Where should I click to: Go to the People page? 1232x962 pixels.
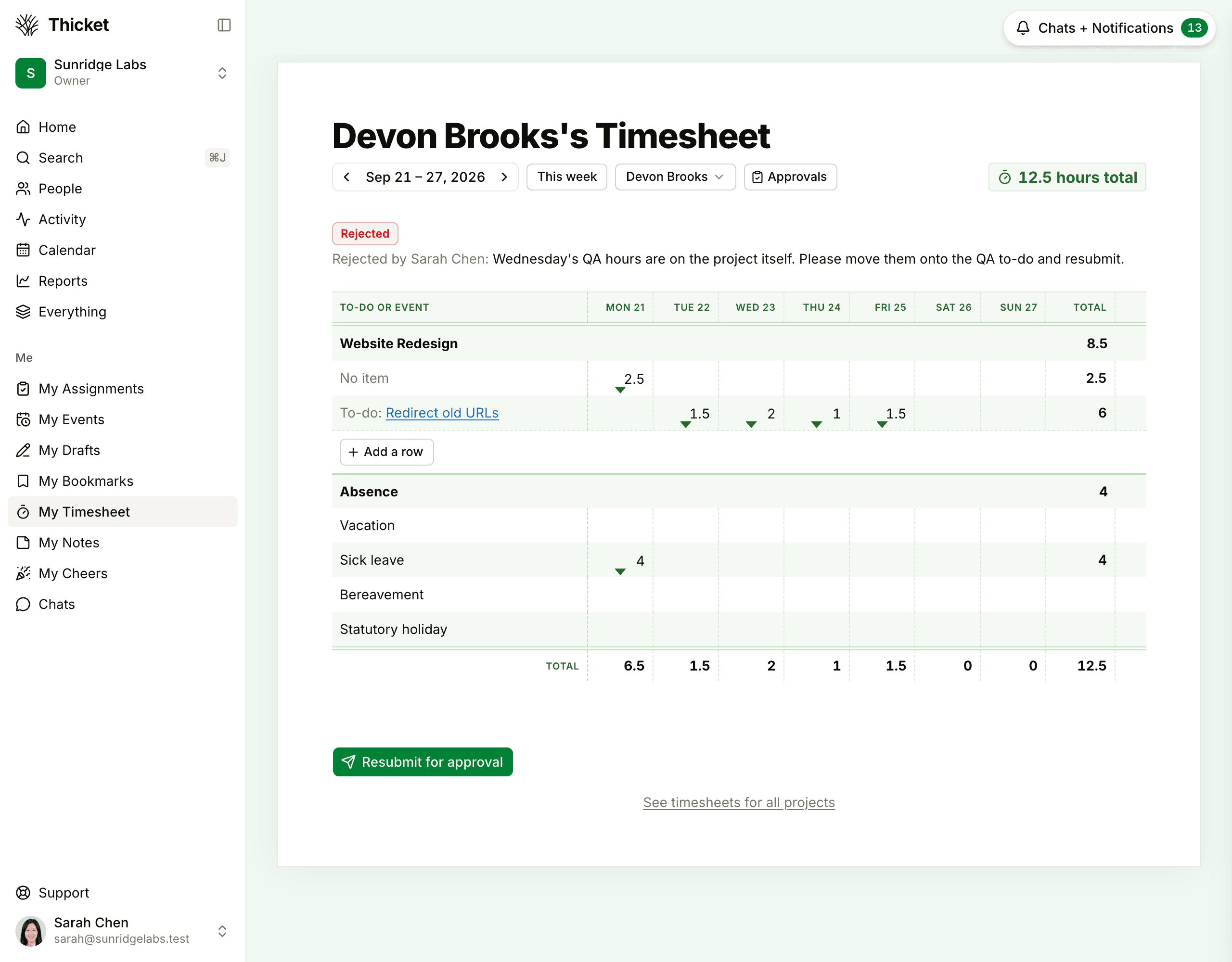click(122, 189)
